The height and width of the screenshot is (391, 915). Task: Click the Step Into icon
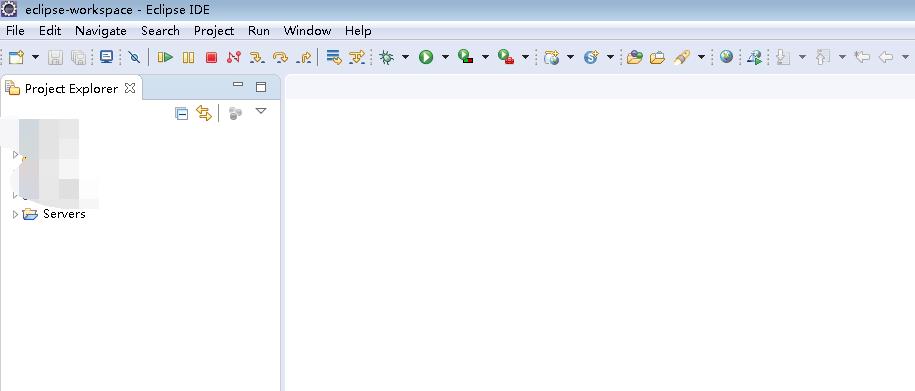click(x=257, y=57)
